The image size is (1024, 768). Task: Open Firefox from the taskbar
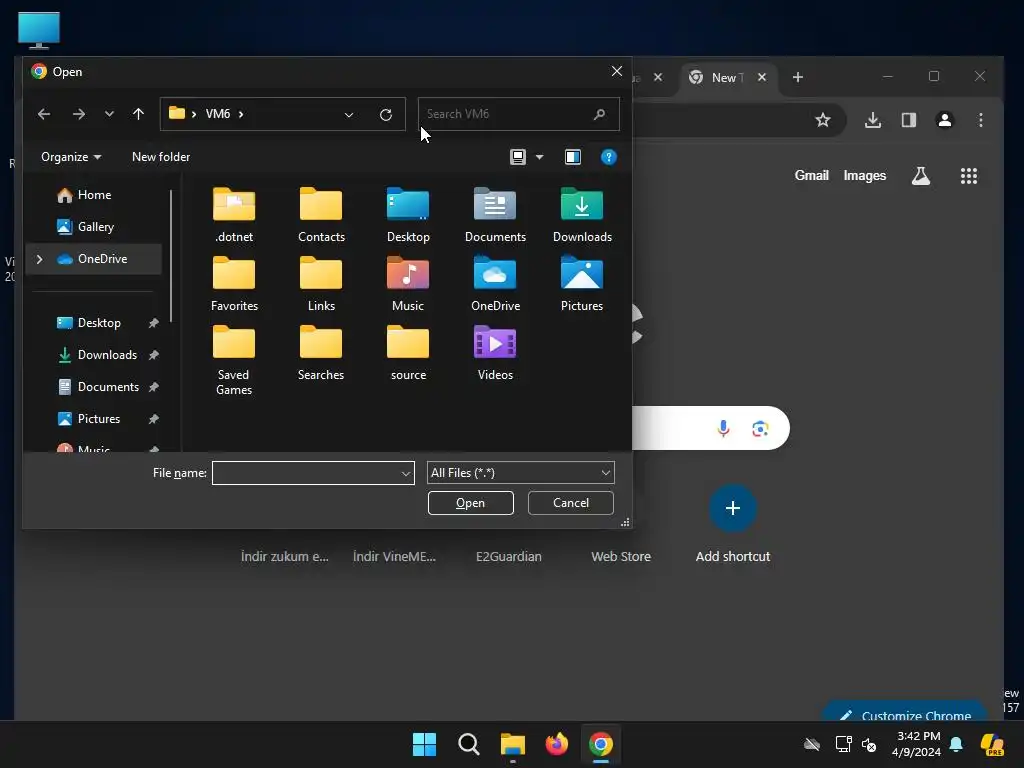pyautogui.click(x=556, y=744)
